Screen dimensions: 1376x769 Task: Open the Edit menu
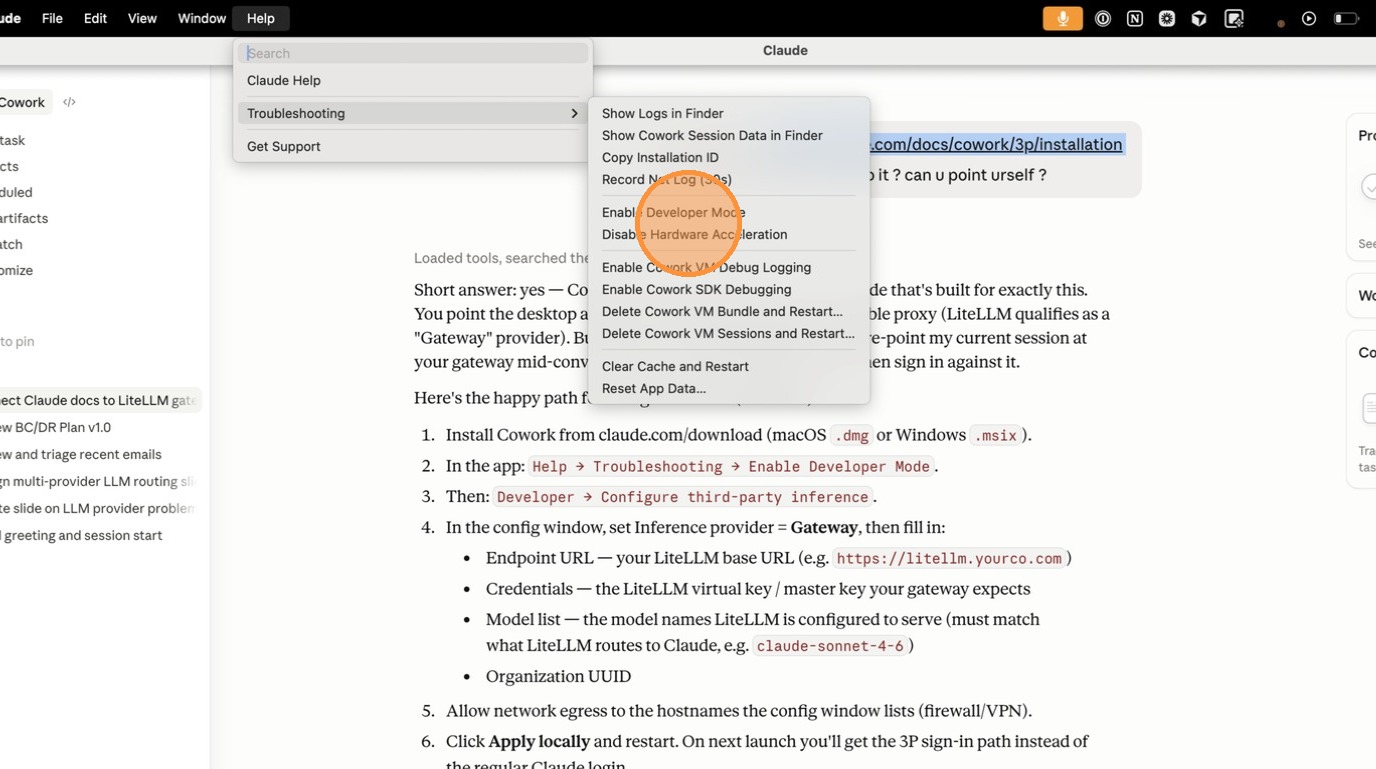pyautogui.click(x=95, y=18)
